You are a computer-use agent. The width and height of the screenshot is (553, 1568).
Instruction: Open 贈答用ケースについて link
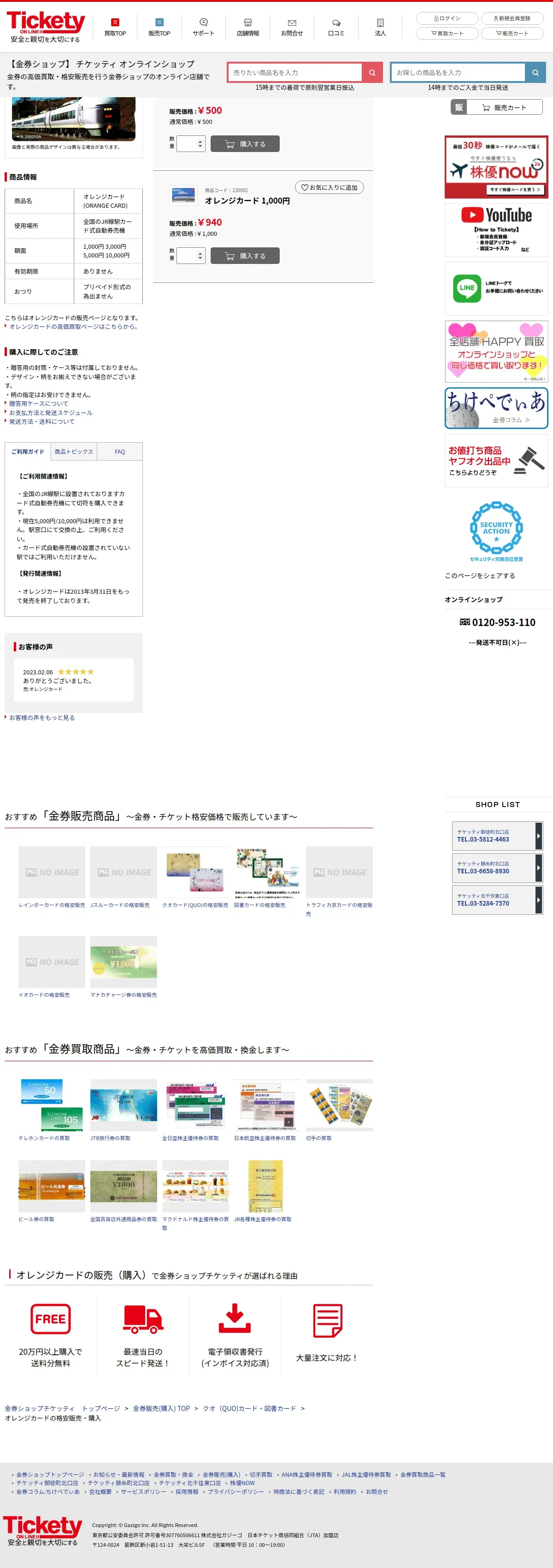(x=38, y=404)
